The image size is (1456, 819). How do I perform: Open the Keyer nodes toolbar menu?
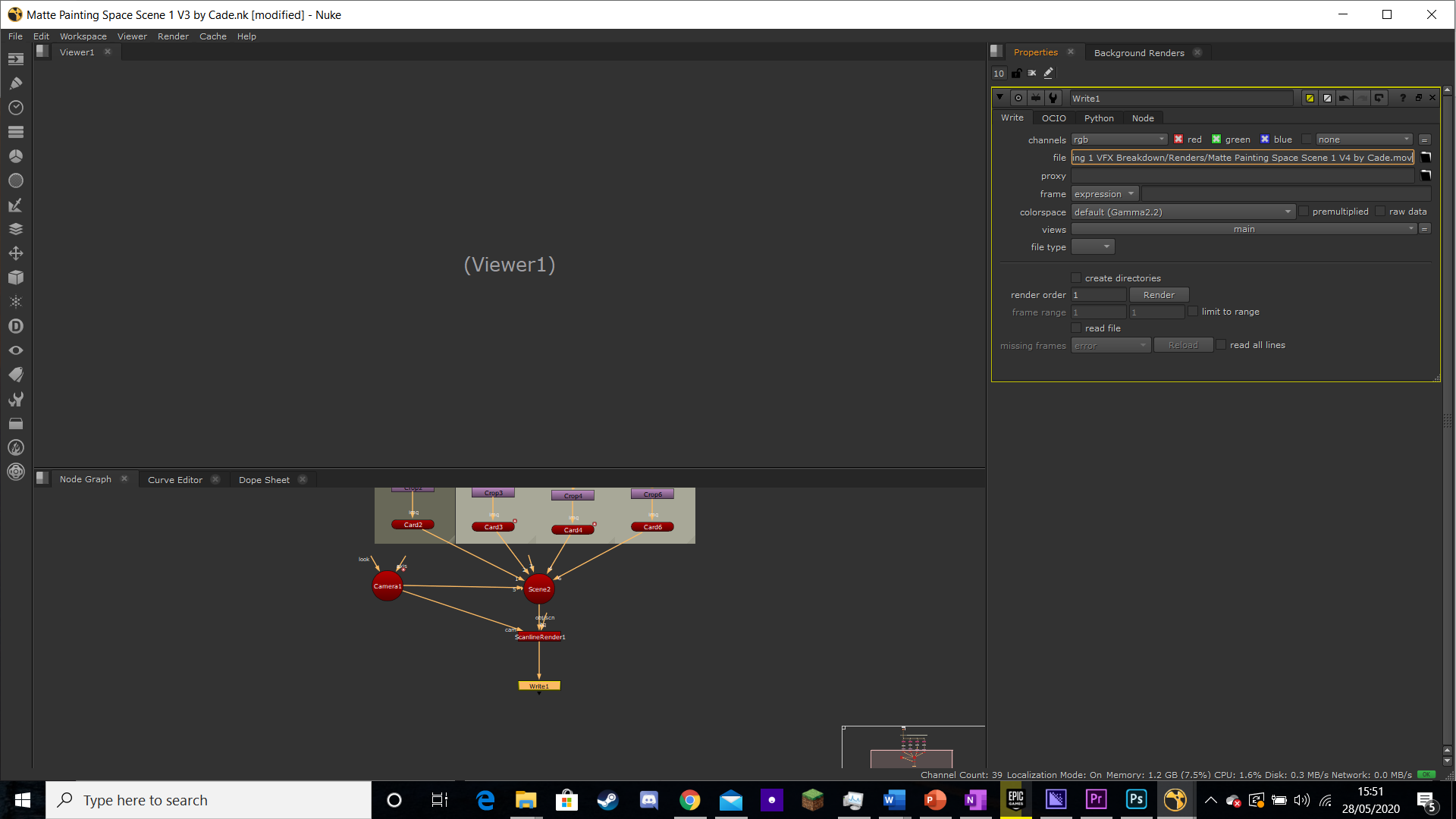(x=16, y=205)
